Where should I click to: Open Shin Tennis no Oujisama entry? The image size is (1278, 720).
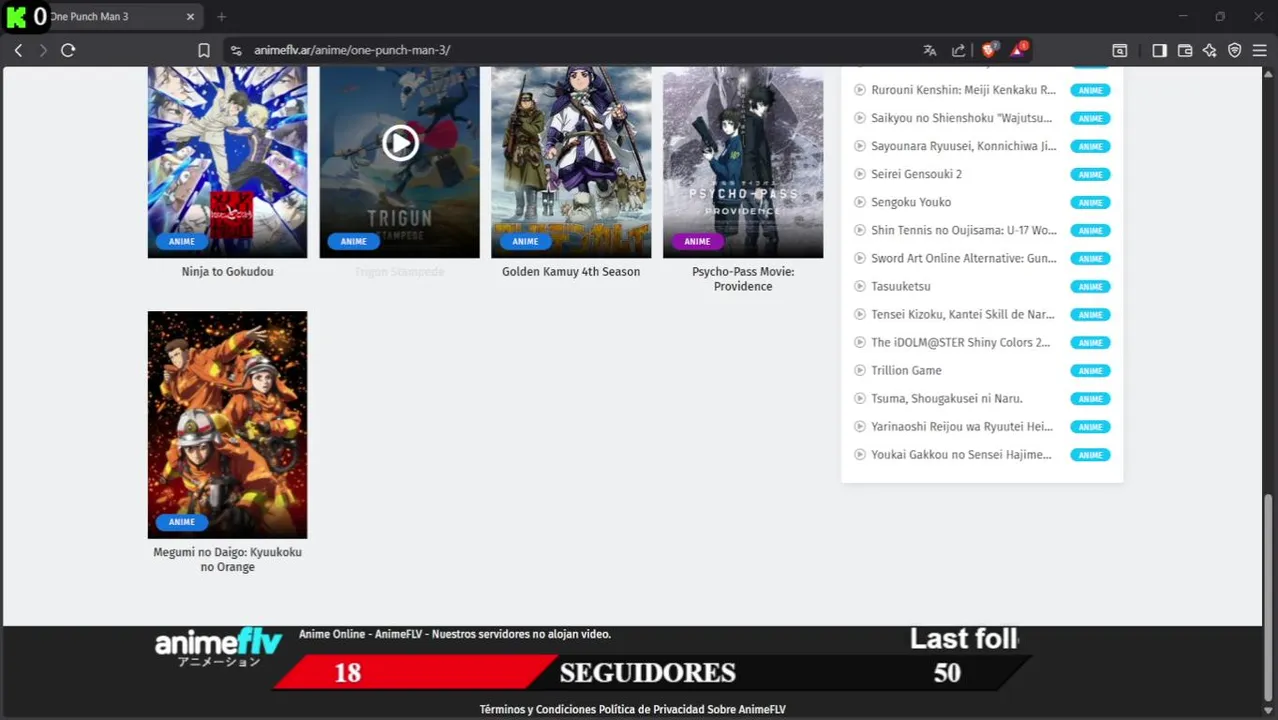point(964,230)
